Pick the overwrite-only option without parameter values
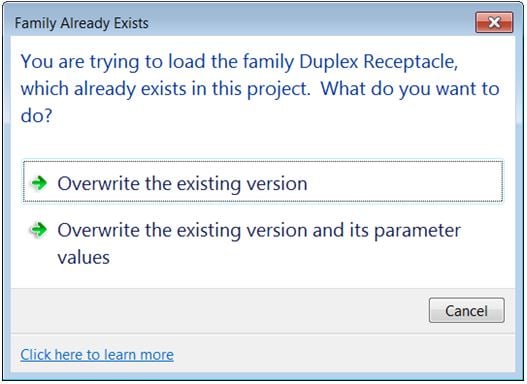Screen dimensions: 527x384 click(263, 182)
